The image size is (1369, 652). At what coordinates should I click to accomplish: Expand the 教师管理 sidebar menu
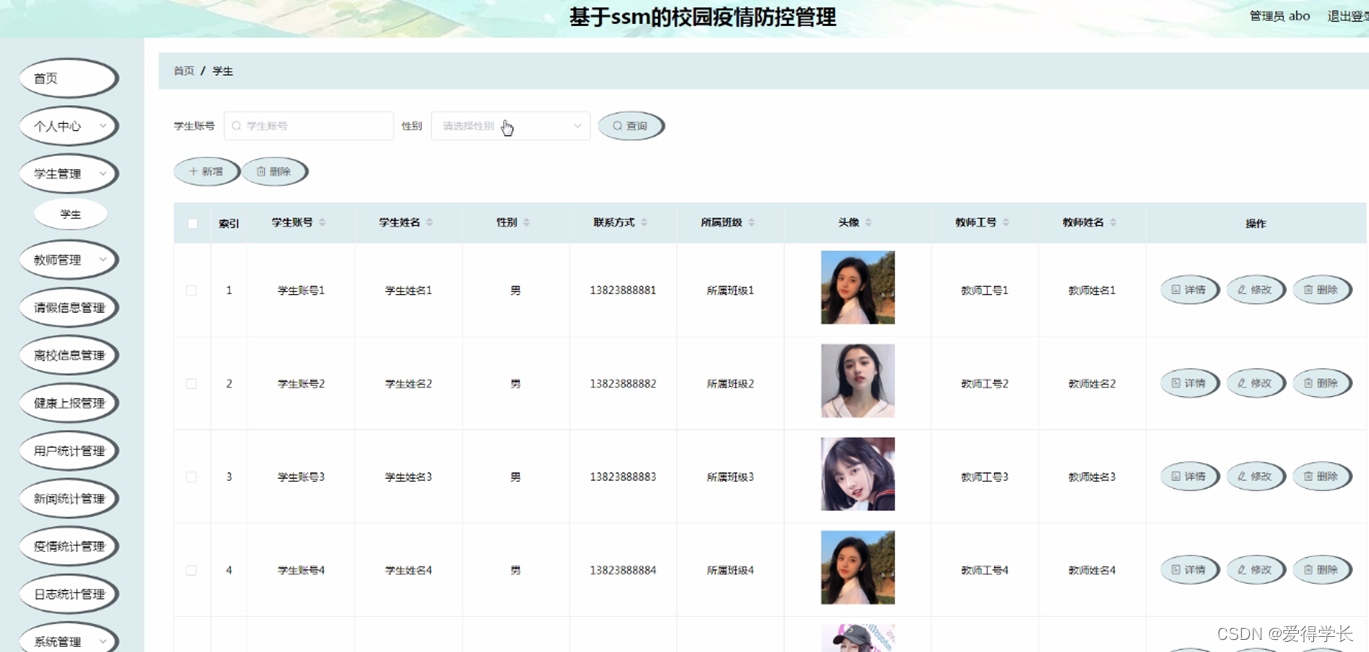pos(69,260)
